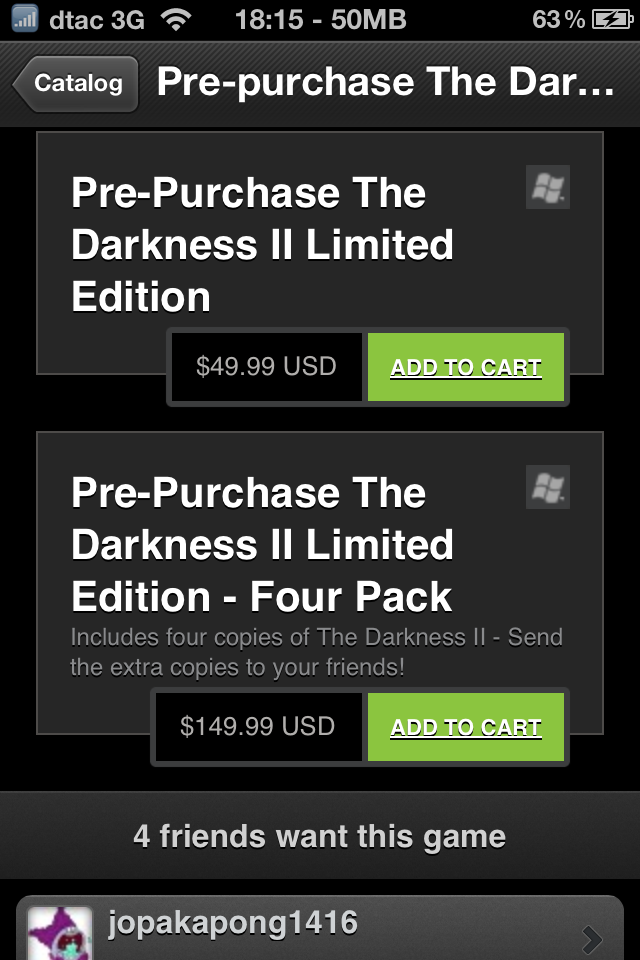Screen dimensions: 640x960
Task: Tap the $149.99 USD price box
Action: tap(257, 727)
